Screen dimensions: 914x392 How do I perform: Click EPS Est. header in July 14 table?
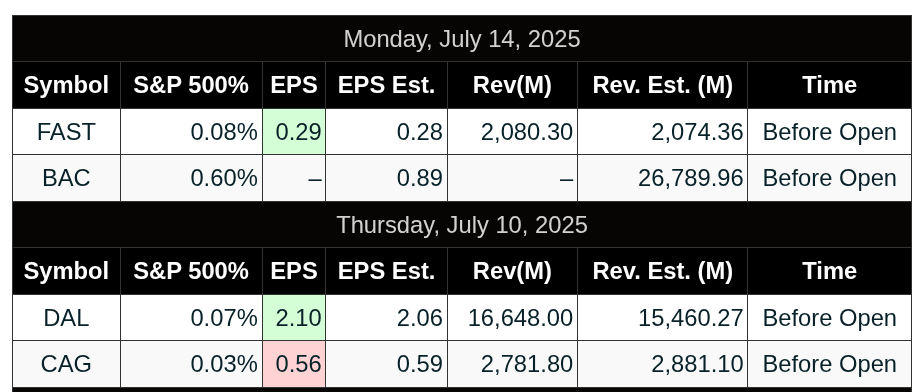pos(386,85)
